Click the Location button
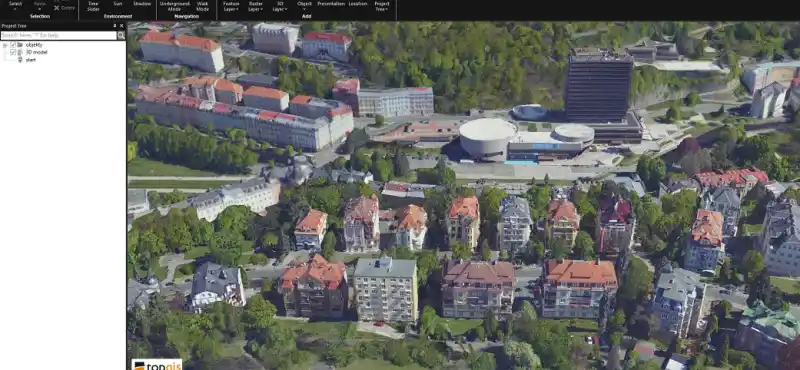Viewport: 800px width, 370px height. pos(358,4)
